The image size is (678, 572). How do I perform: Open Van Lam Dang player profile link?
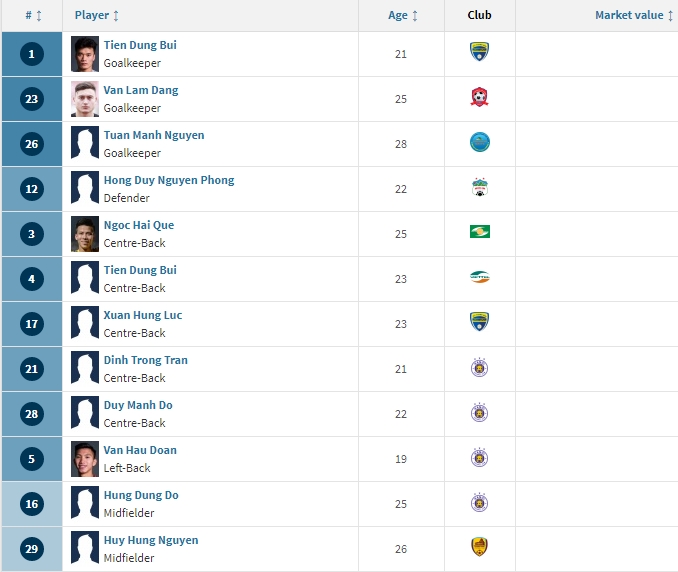(x=141, y=90)
